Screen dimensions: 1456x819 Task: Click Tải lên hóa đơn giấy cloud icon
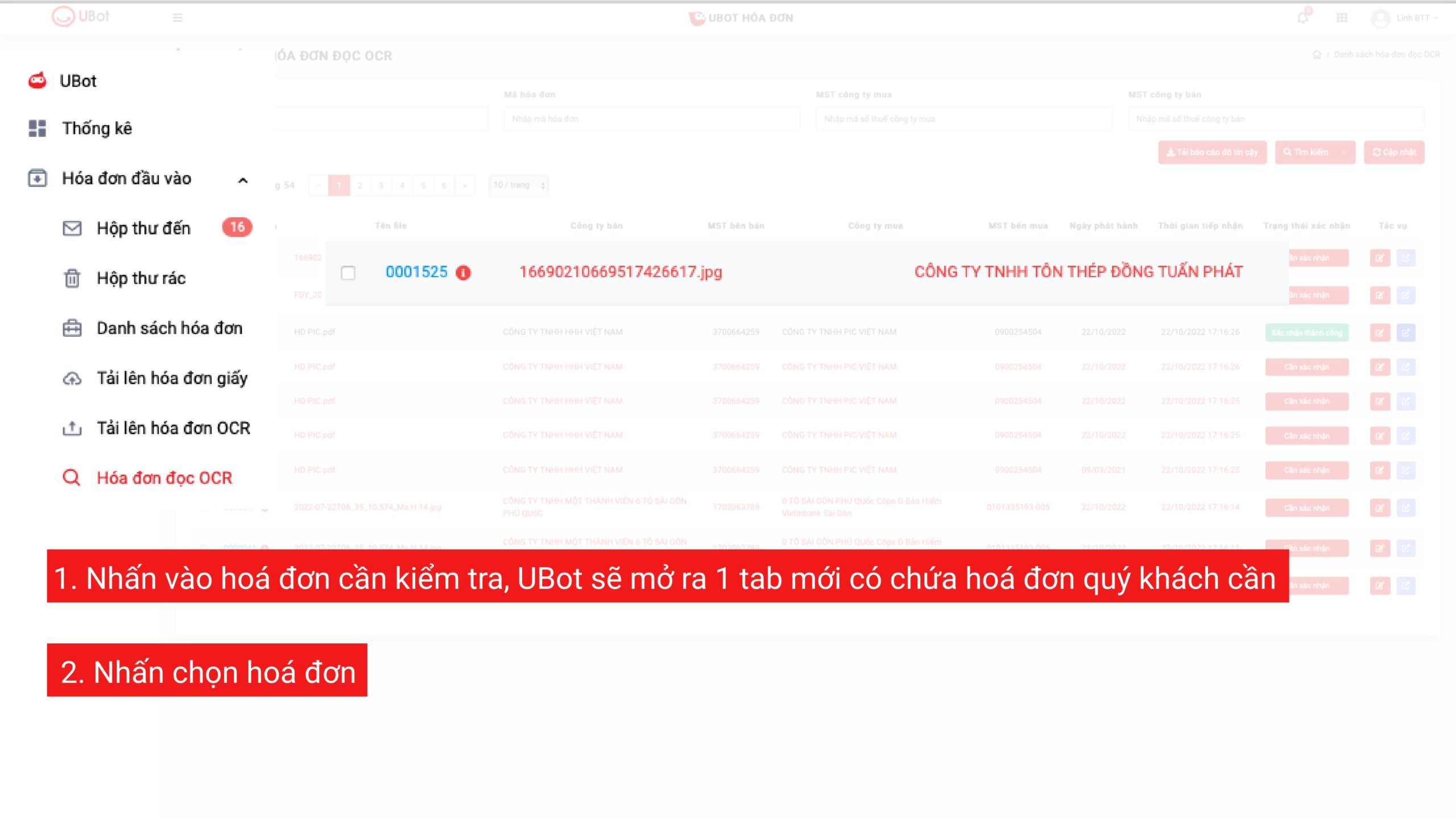pyautogui.click(x=72, y=378)
